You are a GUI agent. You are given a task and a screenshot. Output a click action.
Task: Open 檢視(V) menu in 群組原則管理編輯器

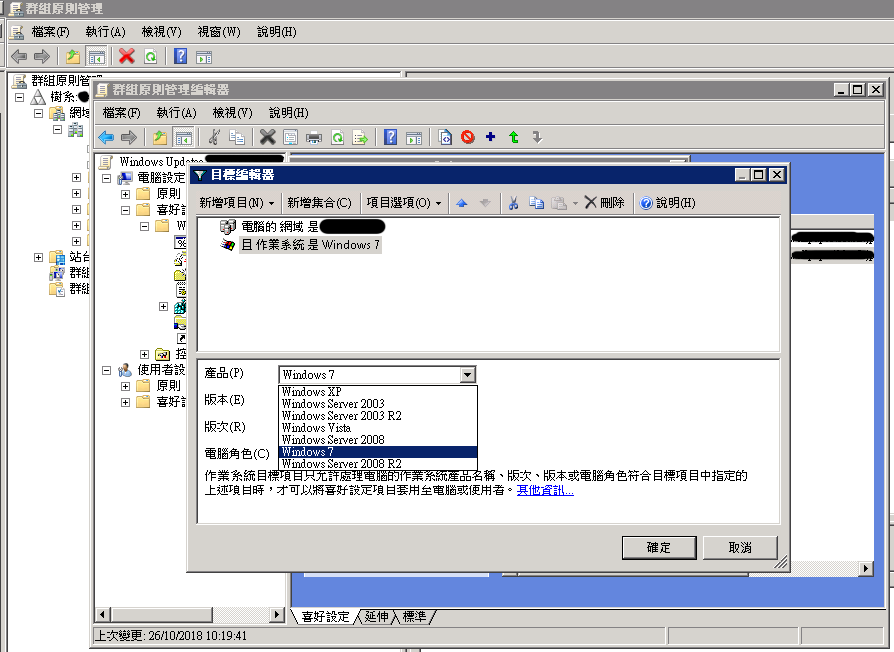232,113
